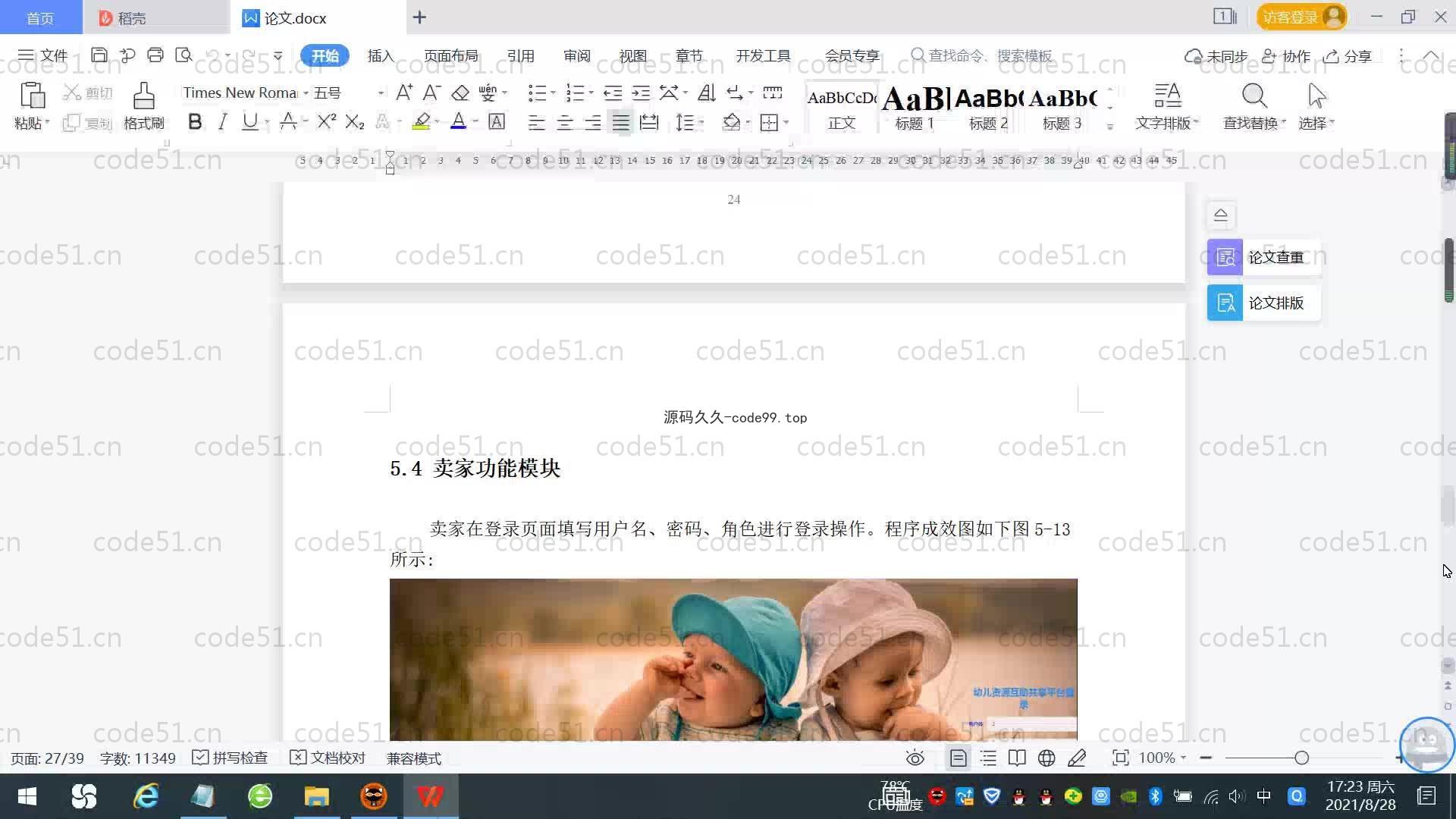Click distributed alignment icon
Screen dimensions: 1456x819
point(649,122)
